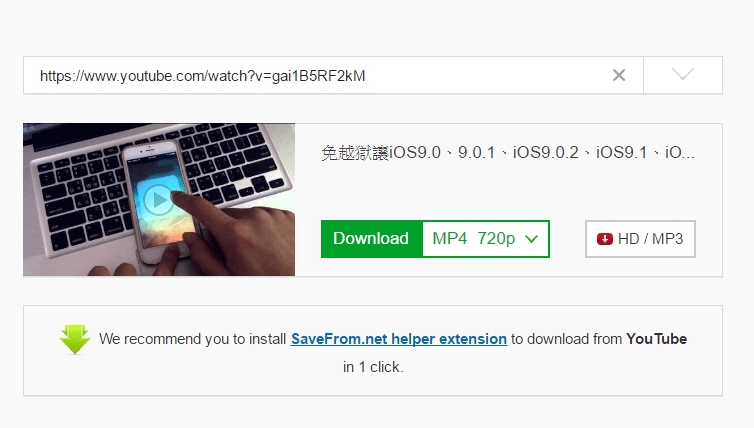Click the green down-arrow SaveFrom icon
The height and width of the screenshot is (428, 754).
tap(75, 340)
